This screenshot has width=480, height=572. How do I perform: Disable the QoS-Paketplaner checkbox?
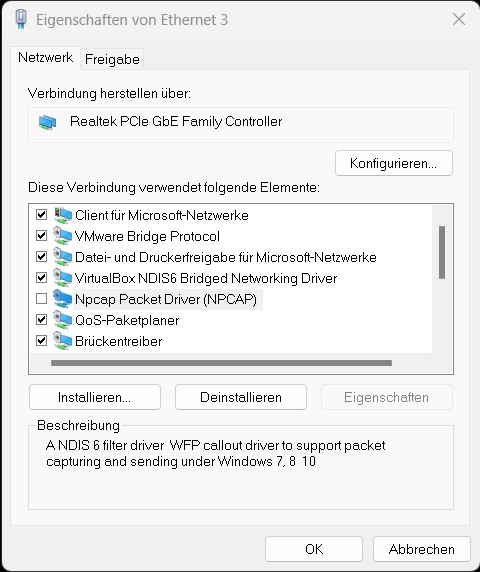42,320
